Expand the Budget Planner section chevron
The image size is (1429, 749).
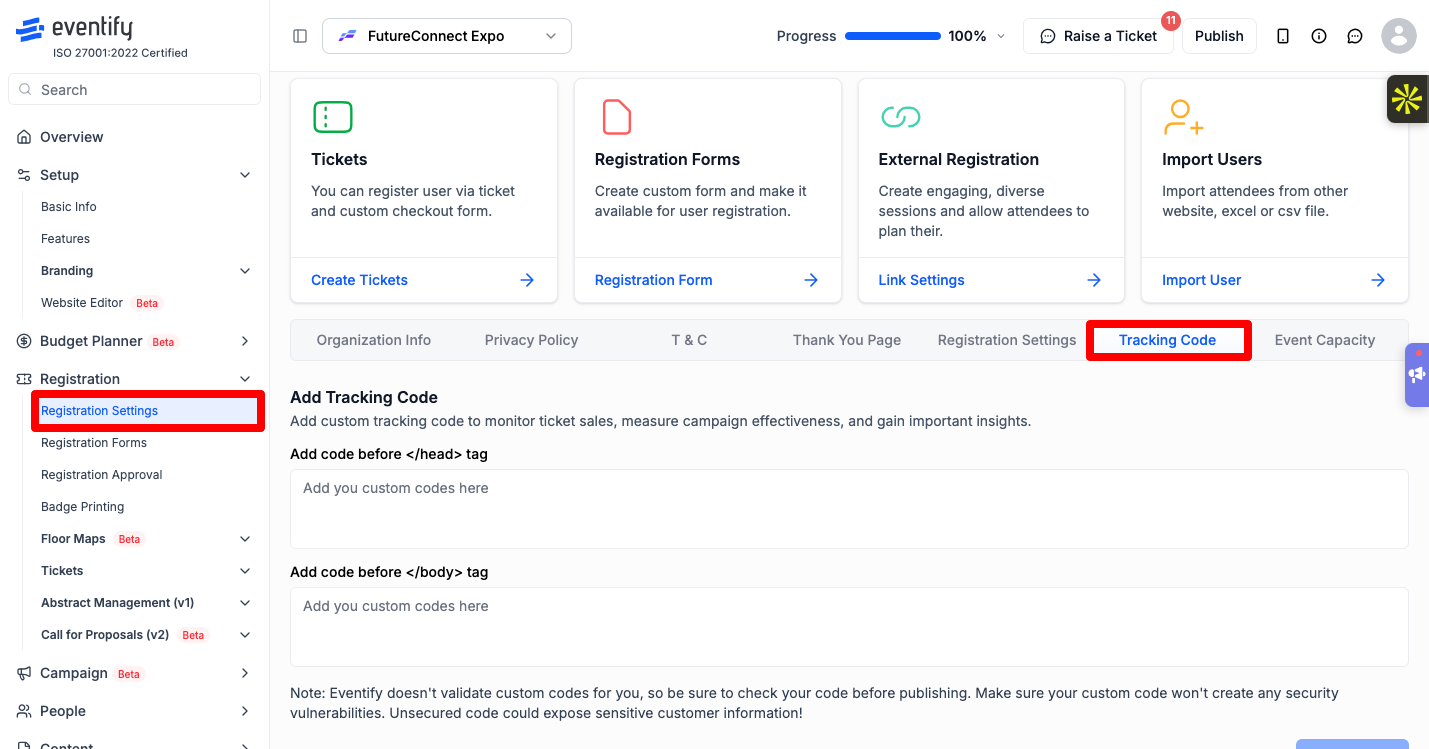245,341
